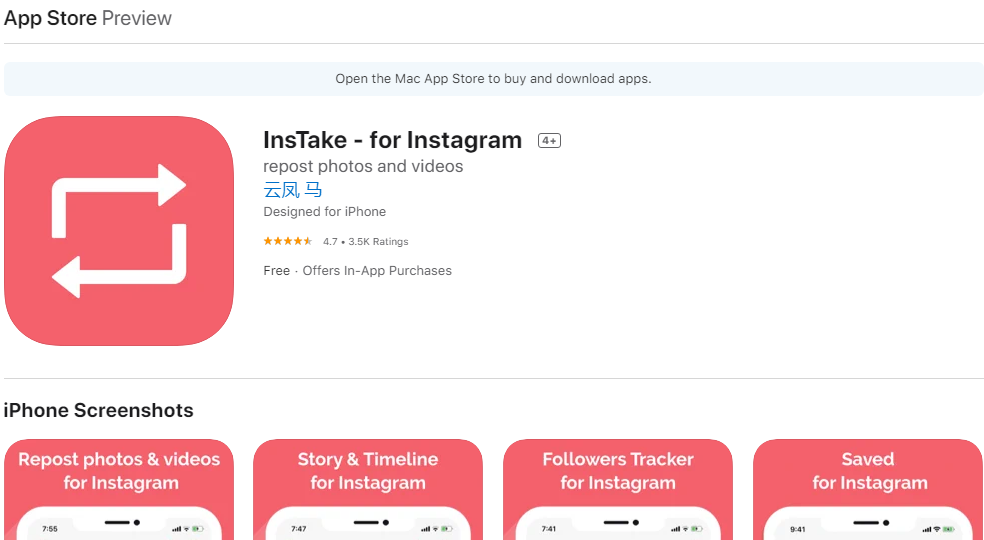Click Offers In-App Purchases text

tap(377, 271)
